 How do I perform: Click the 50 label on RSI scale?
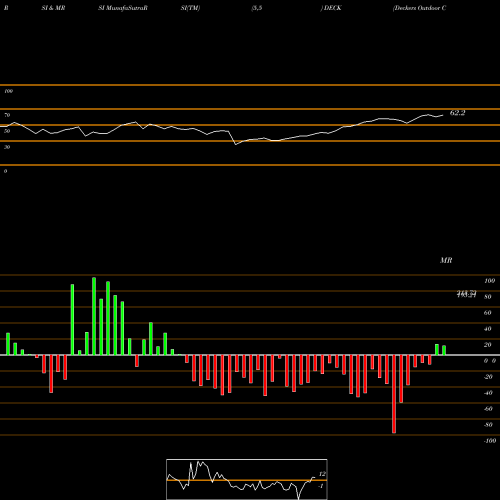[7, 131]
